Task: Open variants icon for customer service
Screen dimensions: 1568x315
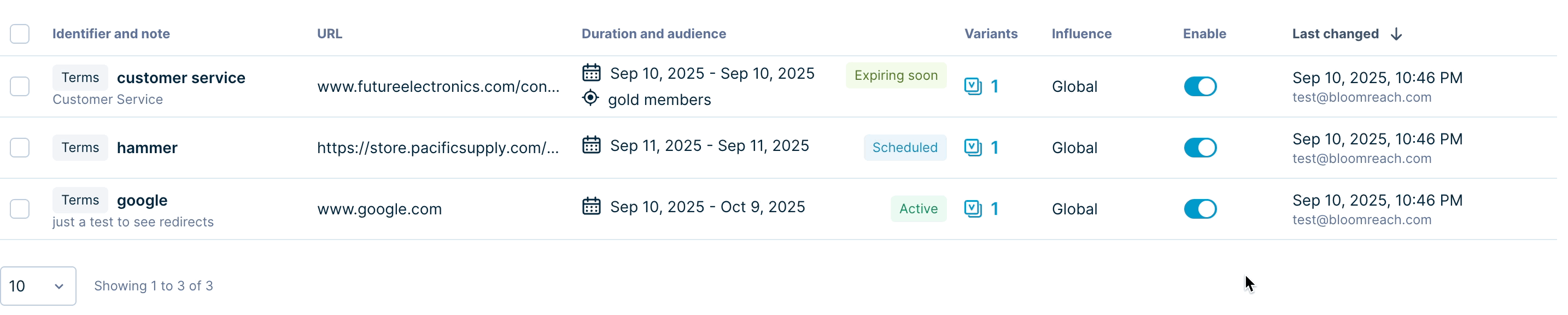Action: coord(973,86)
